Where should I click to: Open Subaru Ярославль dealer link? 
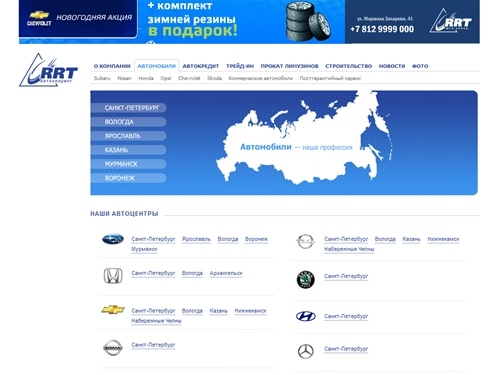[196, 239]
